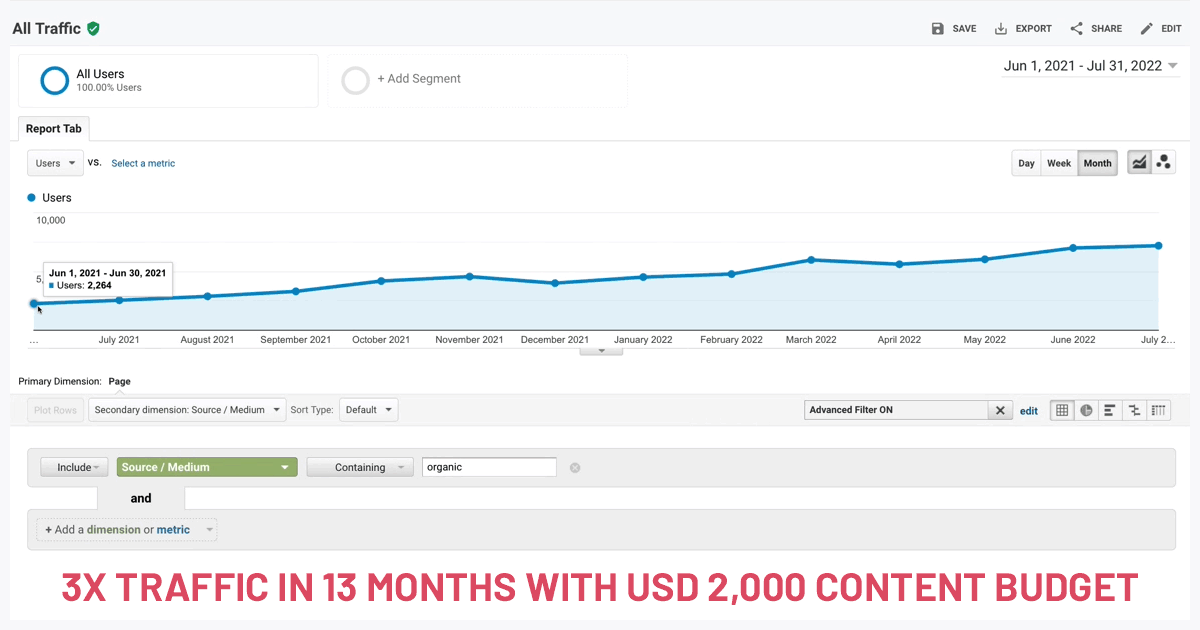Select the pie chart Percentage view icon
This screenshot has height=630, width=1200.
point(1086,410)
